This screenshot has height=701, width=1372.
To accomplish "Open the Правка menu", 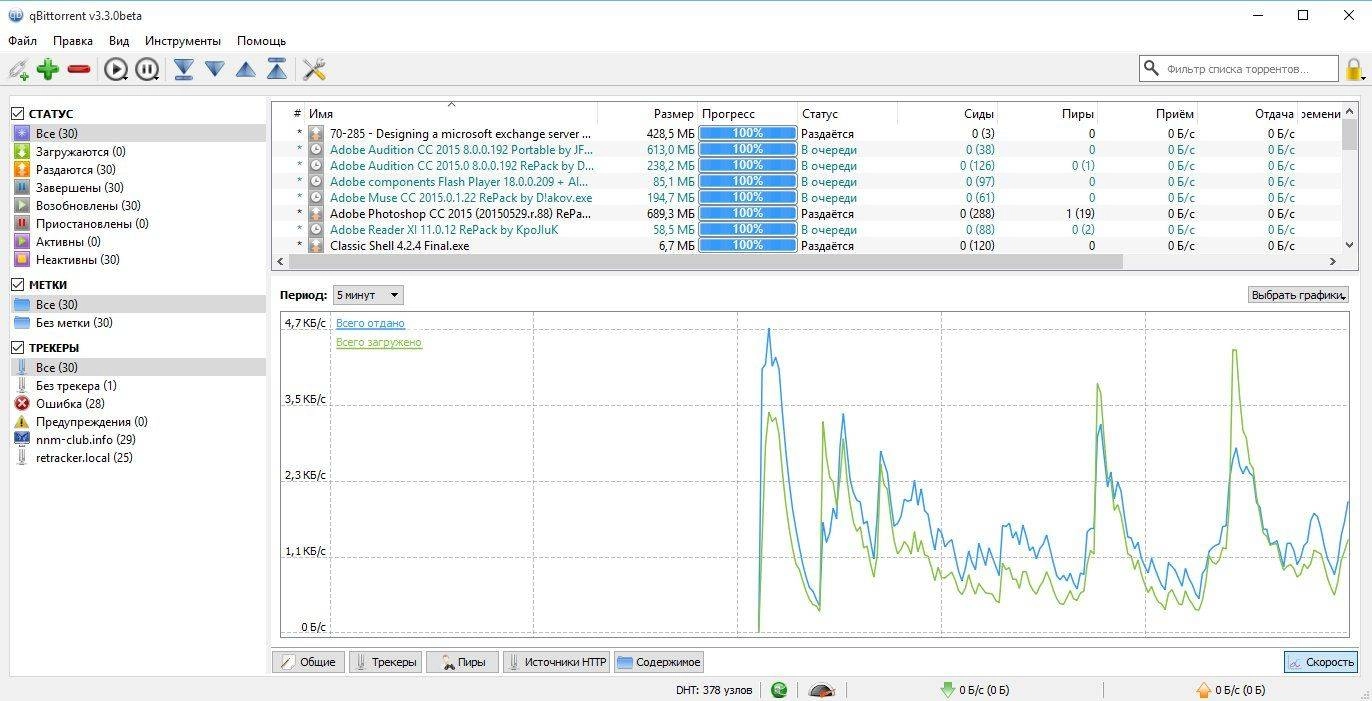I will (73, 41).
